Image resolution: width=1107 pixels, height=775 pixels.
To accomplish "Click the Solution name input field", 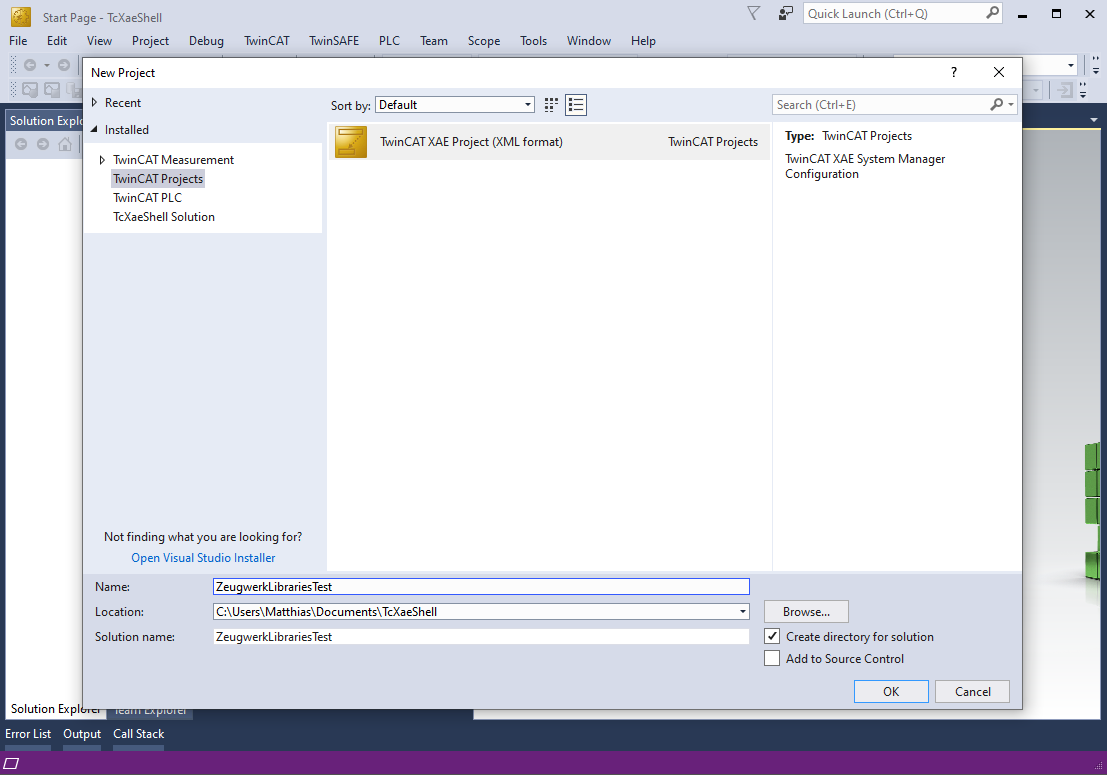I will tap(481, 636).
